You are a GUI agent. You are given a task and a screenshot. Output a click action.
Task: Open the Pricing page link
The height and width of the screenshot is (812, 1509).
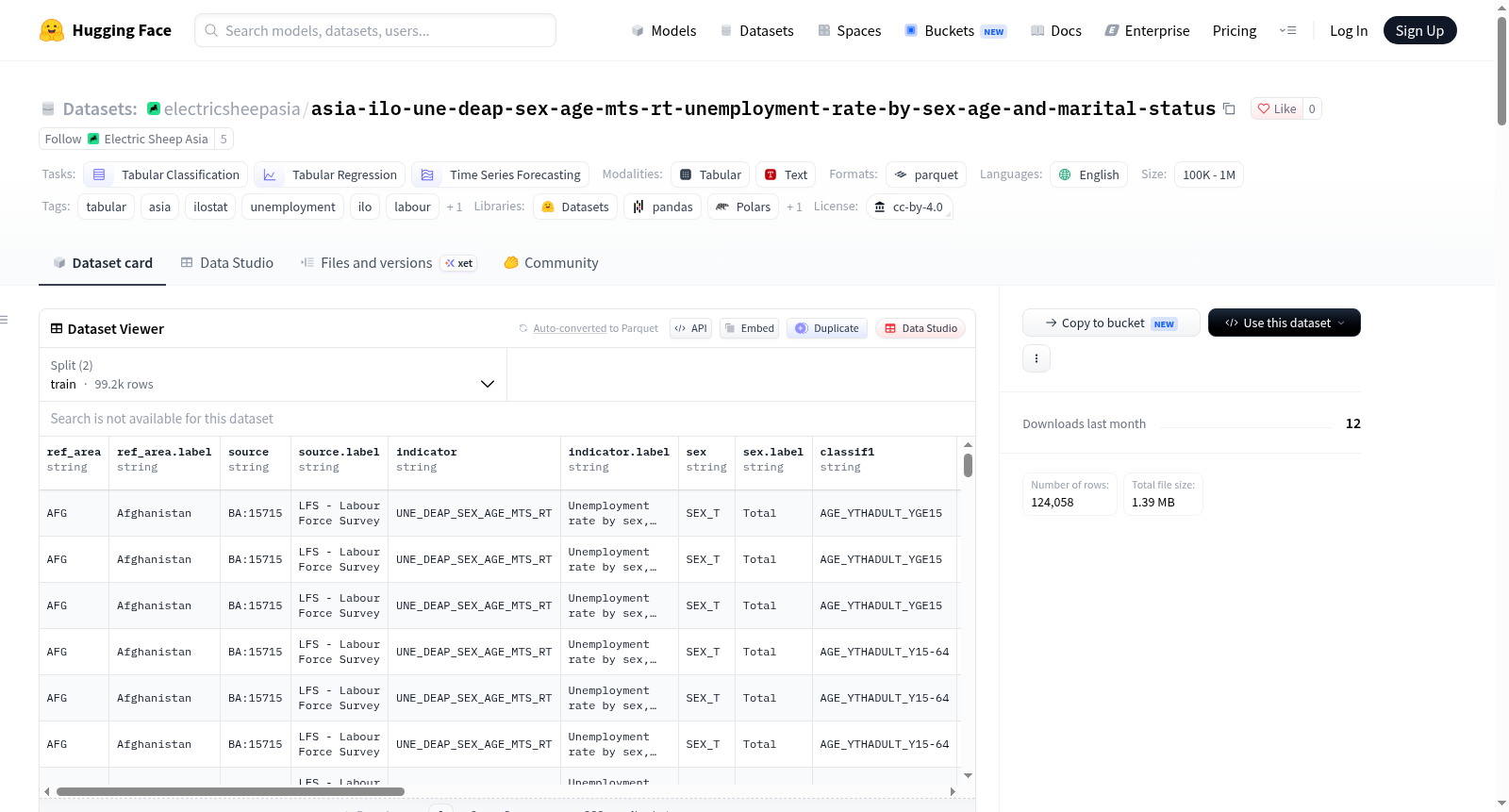point(1235,30)
